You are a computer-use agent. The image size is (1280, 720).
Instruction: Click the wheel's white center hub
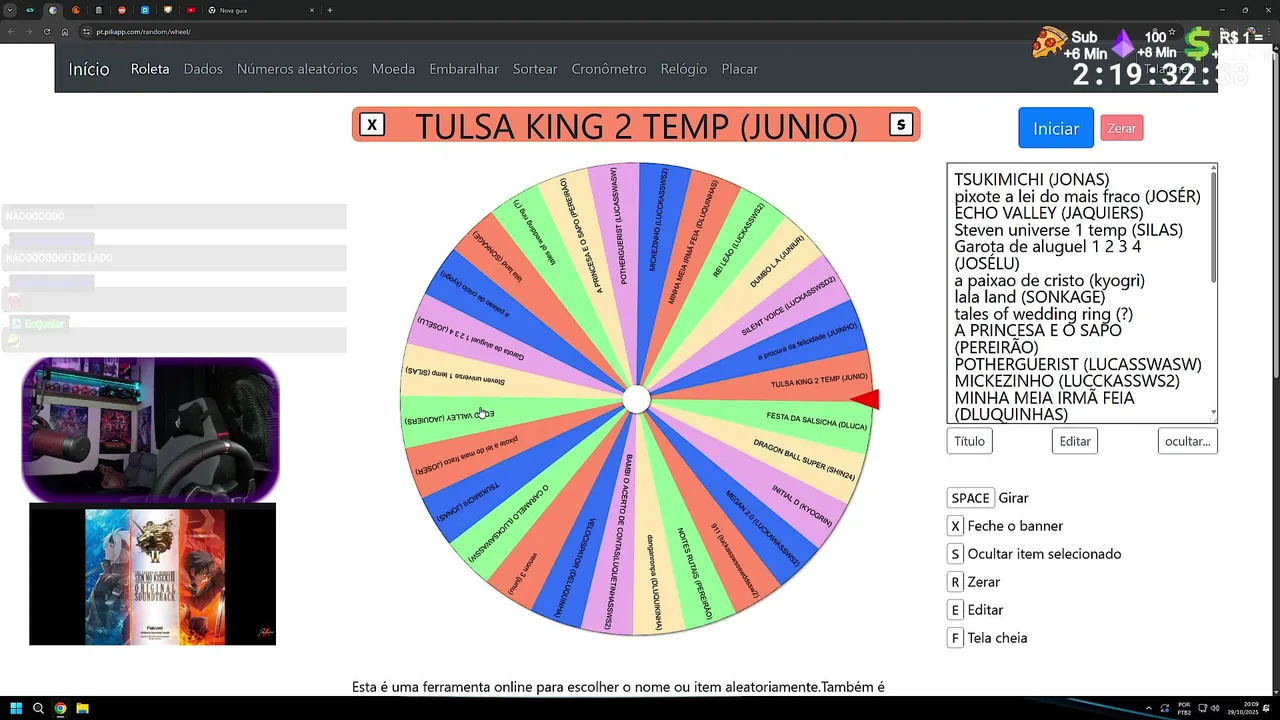point(636,400)
